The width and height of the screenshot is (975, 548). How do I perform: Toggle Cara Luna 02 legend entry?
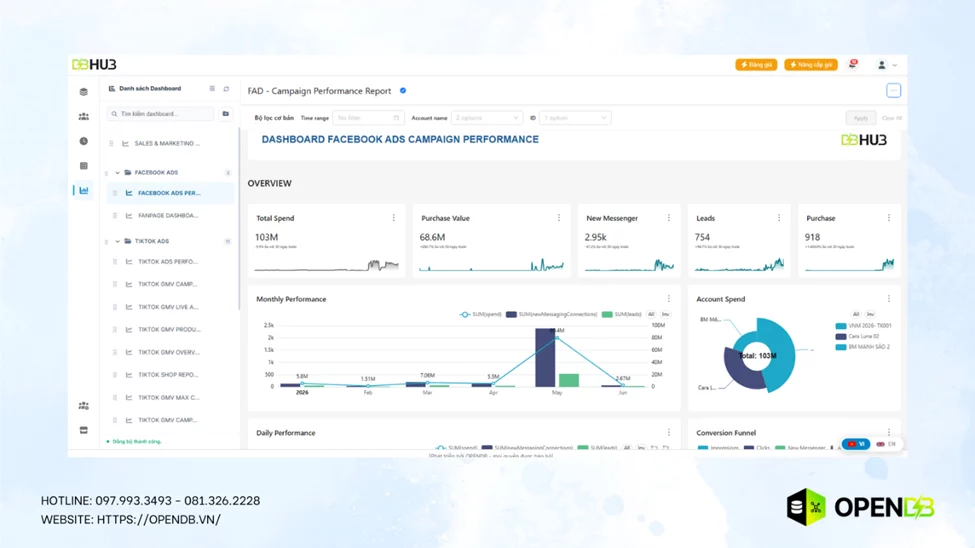tap(857, 337)
